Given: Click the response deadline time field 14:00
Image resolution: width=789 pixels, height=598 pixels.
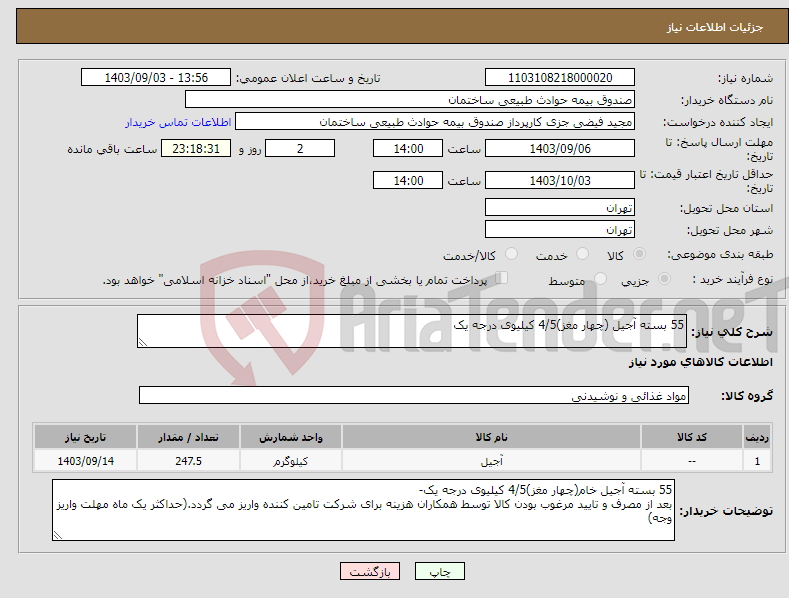Looking at the screenshot, I should pos(408,148).
